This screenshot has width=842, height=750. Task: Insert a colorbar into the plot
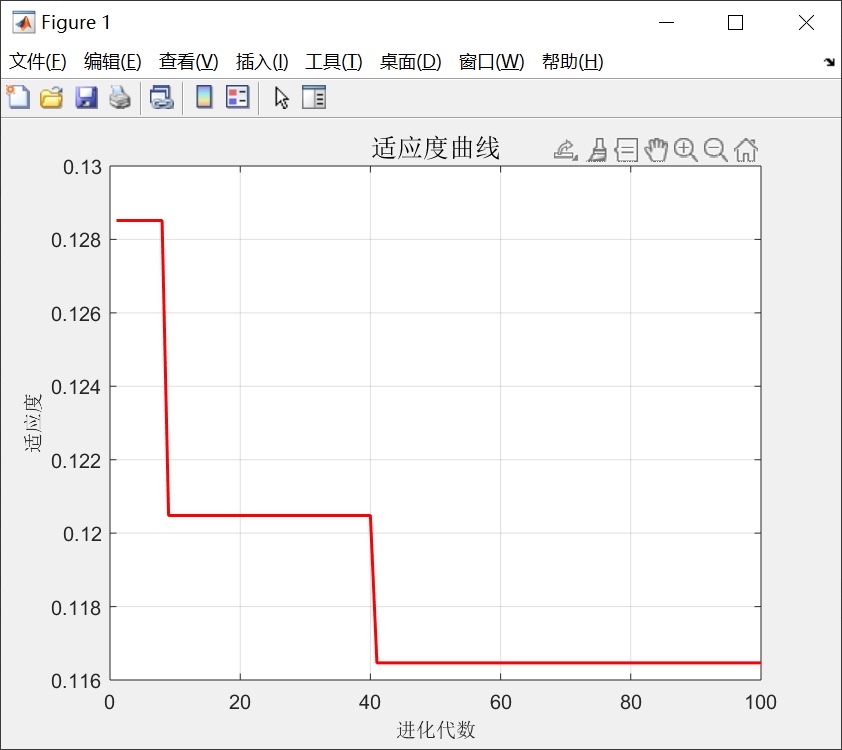coord(207,97)
